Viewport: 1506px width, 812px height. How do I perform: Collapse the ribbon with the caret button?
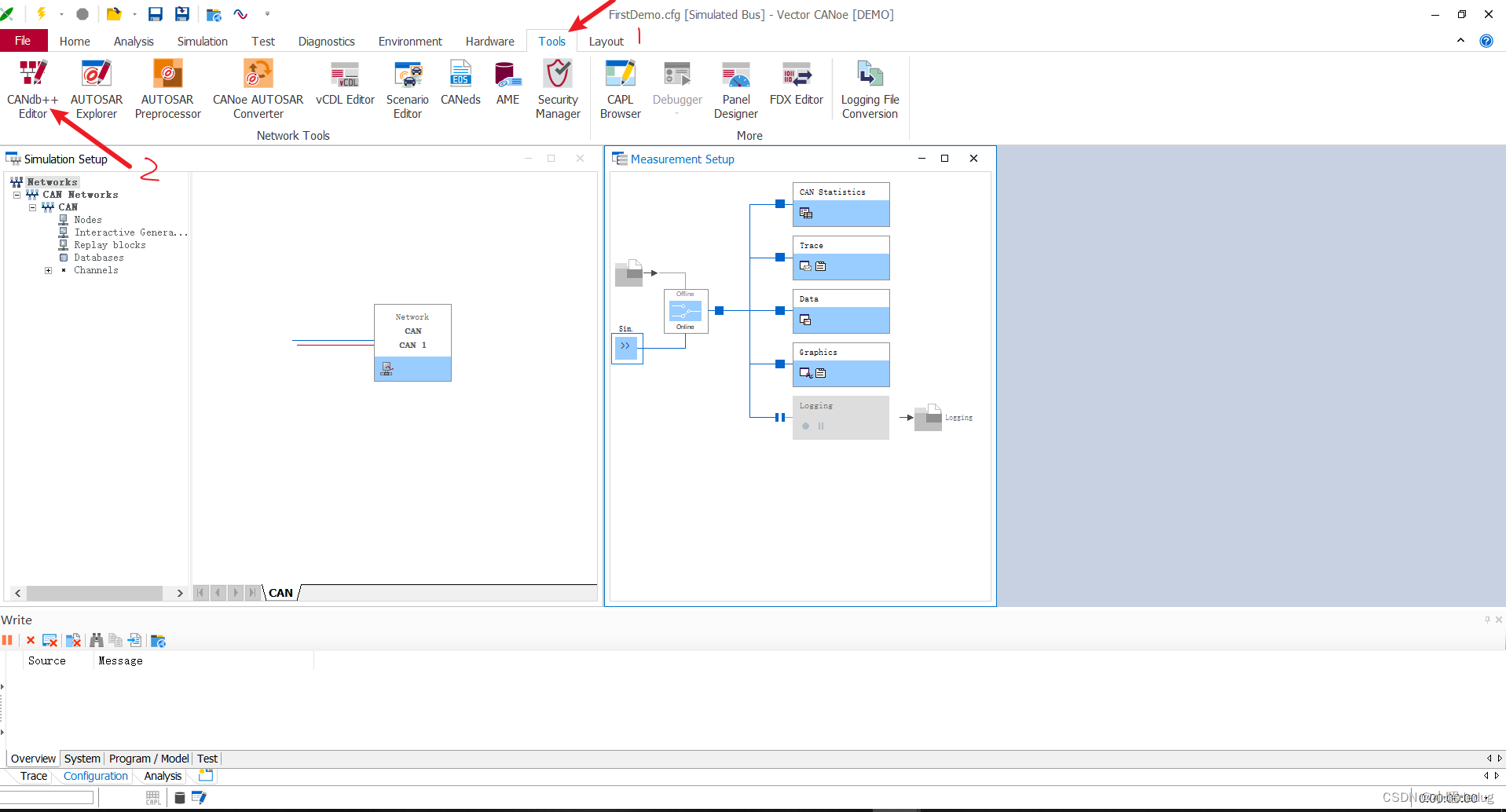tap(1460, 41)
